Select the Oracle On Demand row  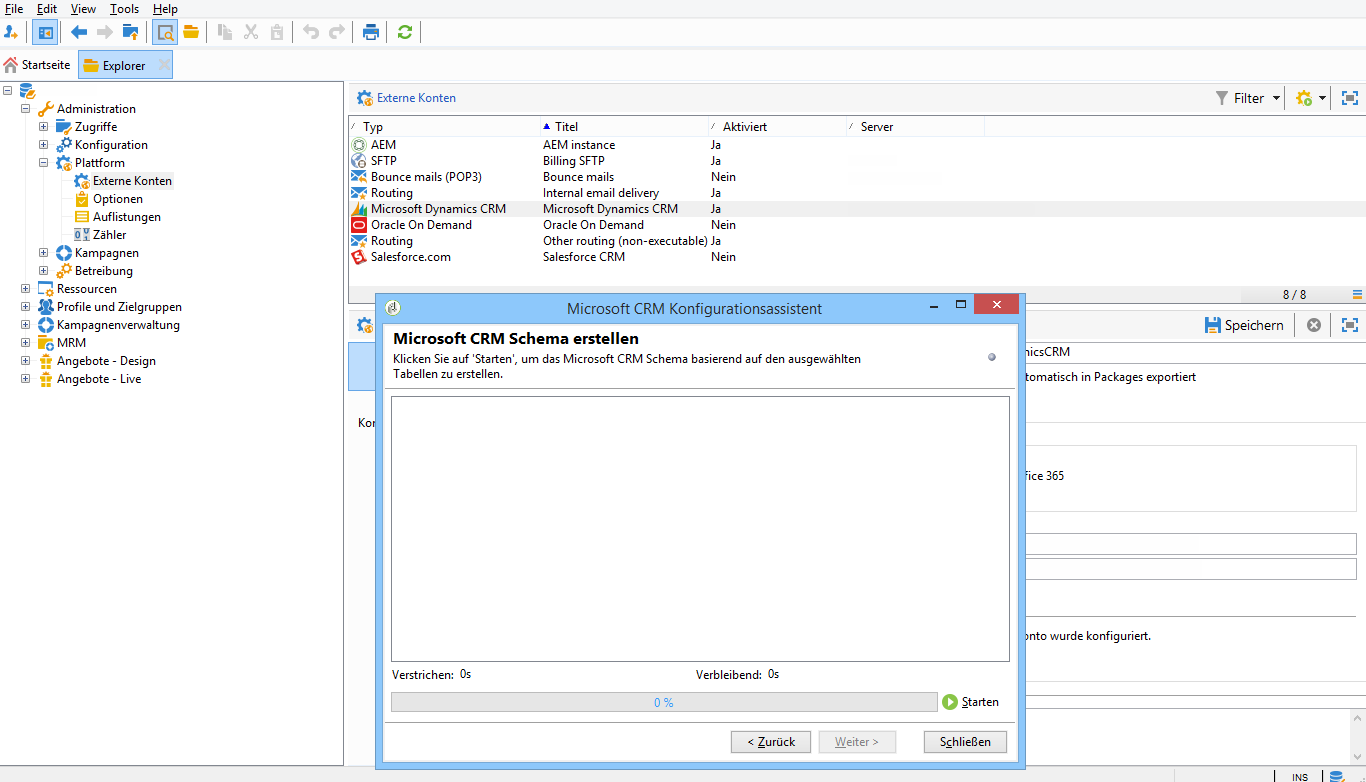tap(857, 225)
